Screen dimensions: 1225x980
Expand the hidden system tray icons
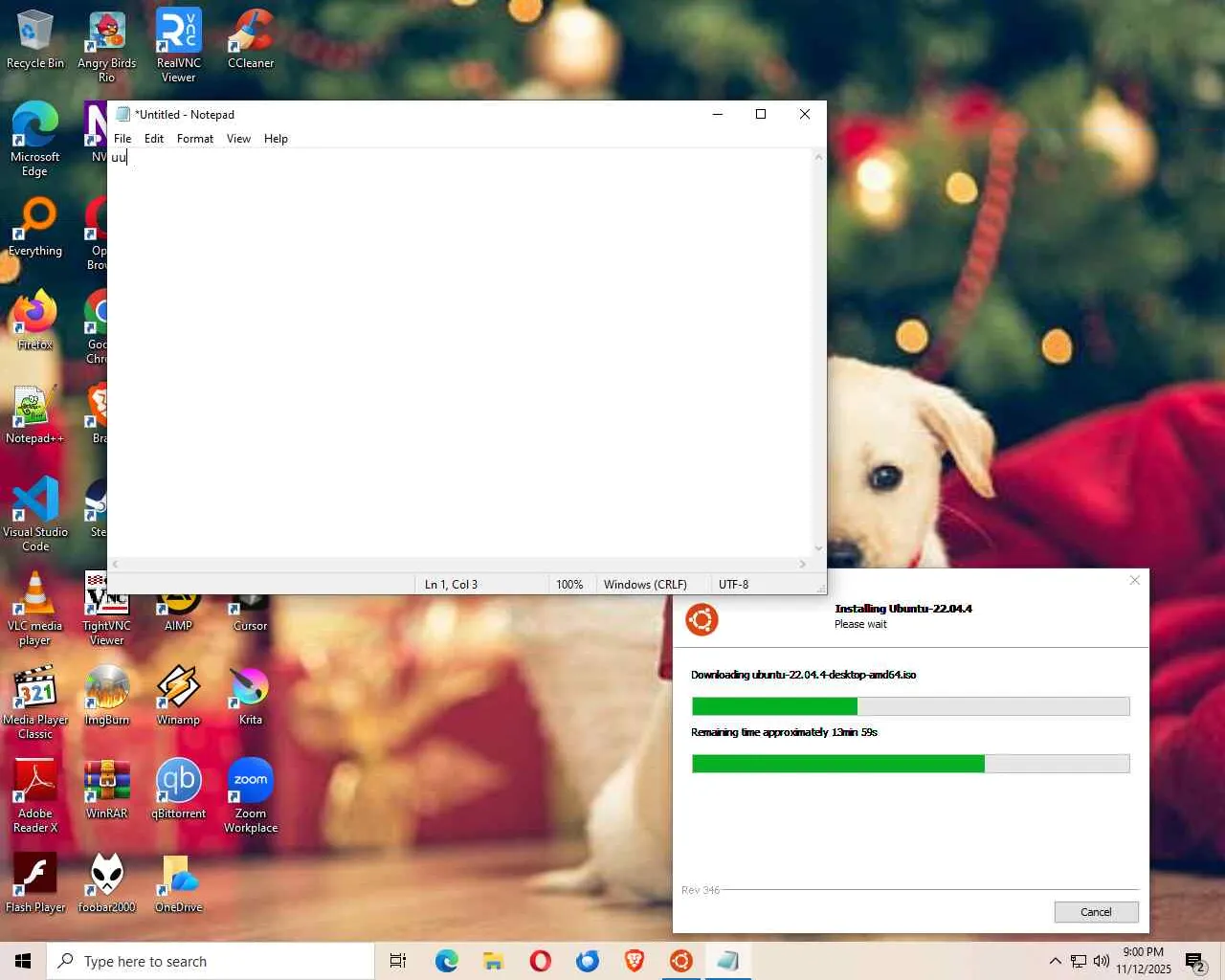pyautogui.click(x=1055, y=961)
